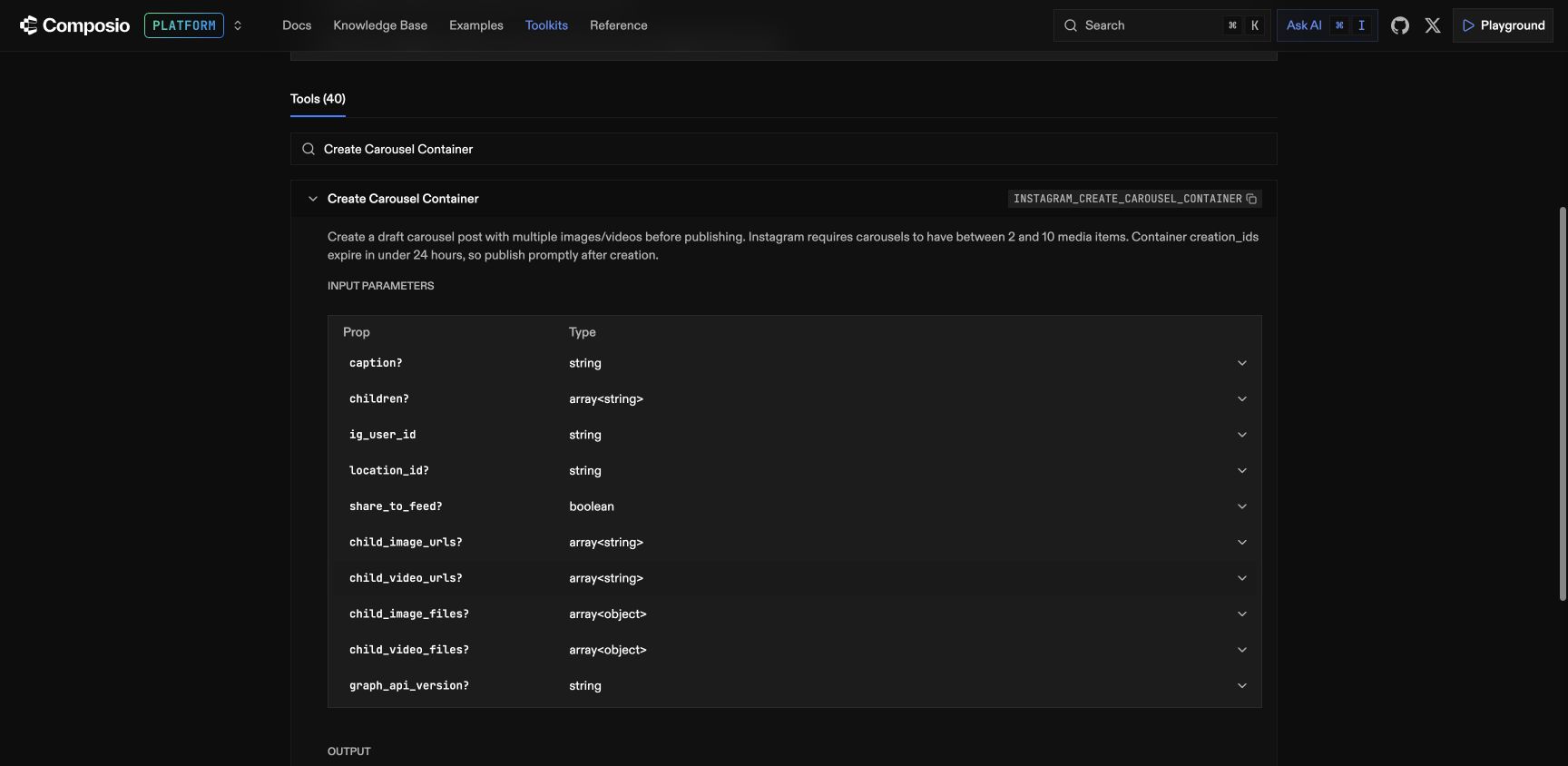Click the boolean type for share_to_feed?
Viewport: 1568px width, 766px height.
(x=592, y=506)
